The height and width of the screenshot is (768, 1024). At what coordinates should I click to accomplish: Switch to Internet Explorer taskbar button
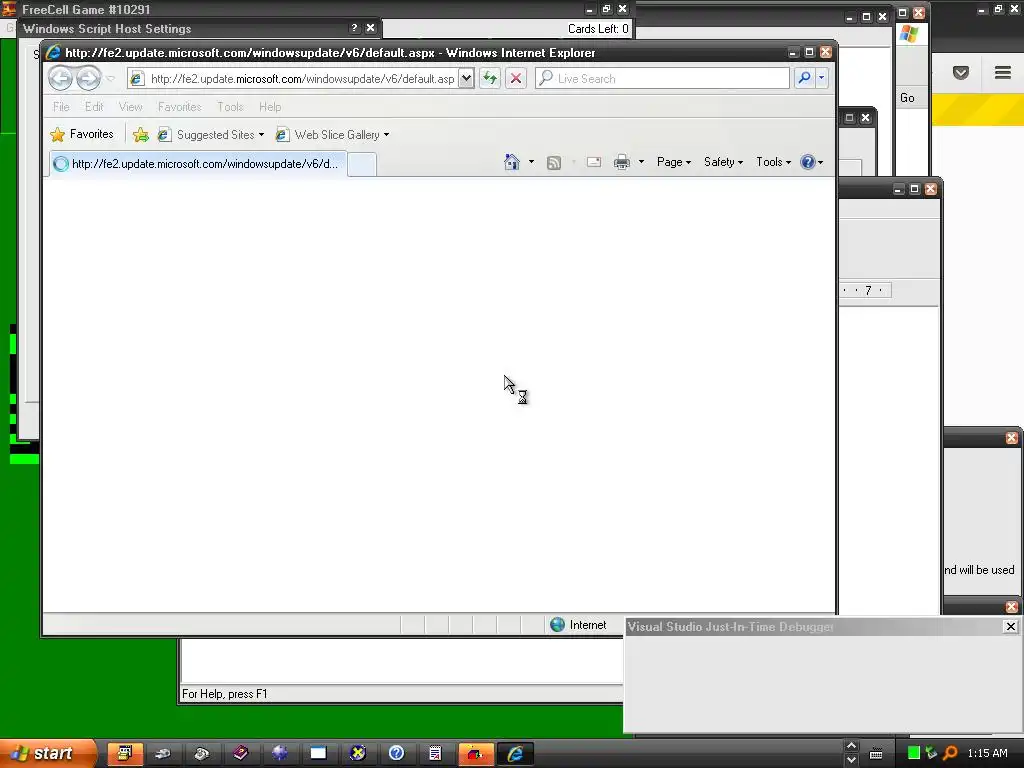pos(515,754)
